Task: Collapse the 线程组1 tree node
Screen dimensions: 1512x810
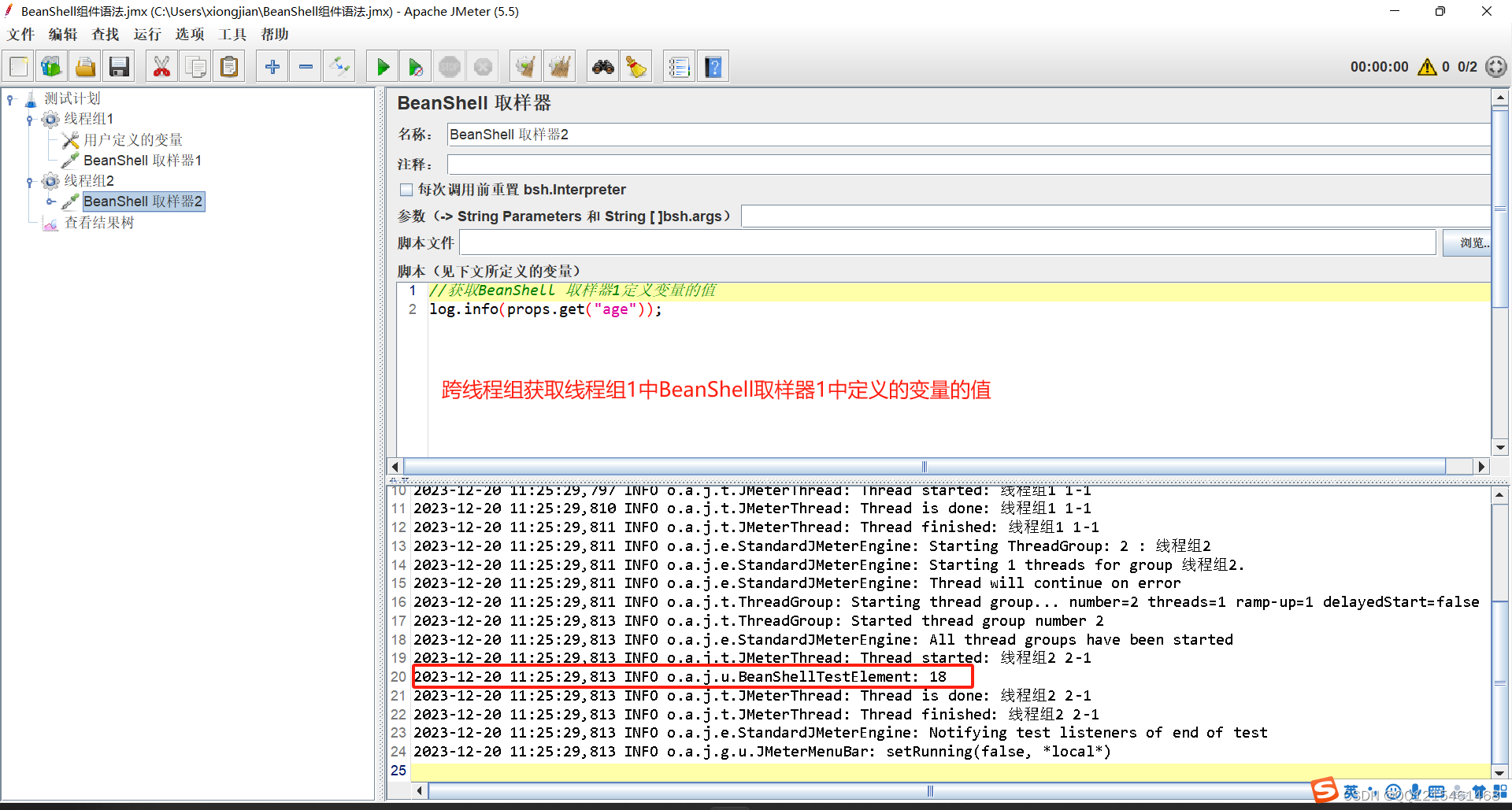Action: tap(30, 120)
